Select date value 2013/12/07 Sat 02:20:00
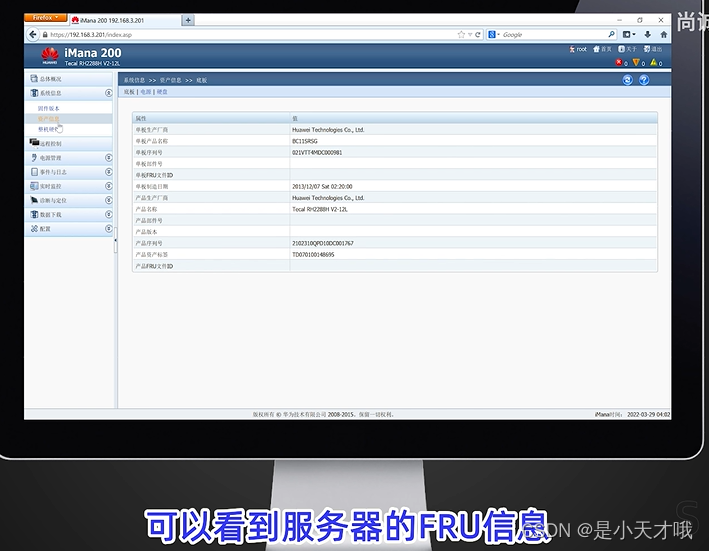This screenshot has height=551, width=709. pyautogui.click(x=322, y=186)
